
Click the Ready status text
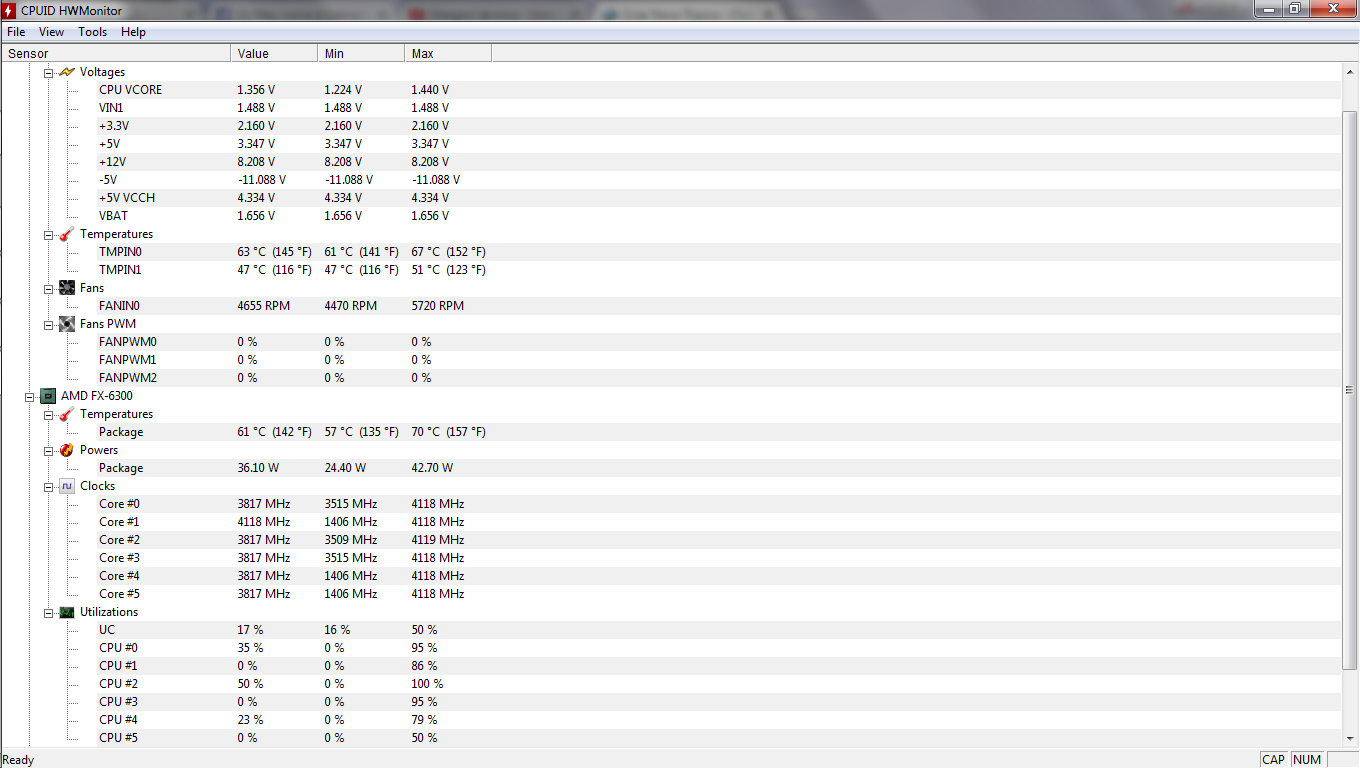[19, 760]
